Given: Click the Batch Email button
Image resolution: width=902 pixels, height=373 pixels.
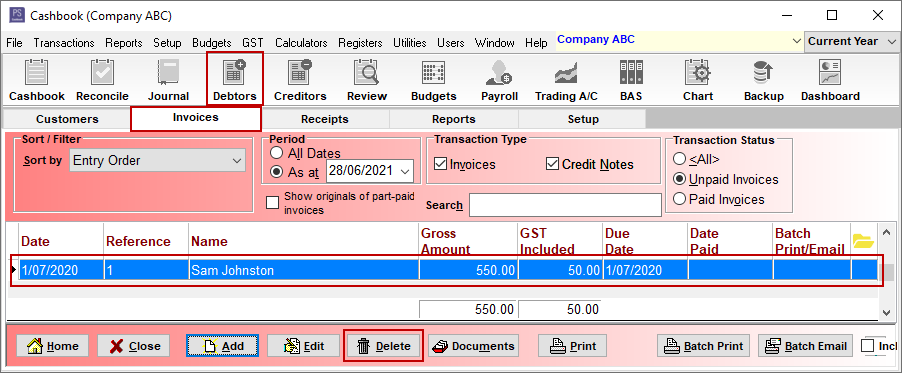Looking at the screenshot, I should click(805, 346).
